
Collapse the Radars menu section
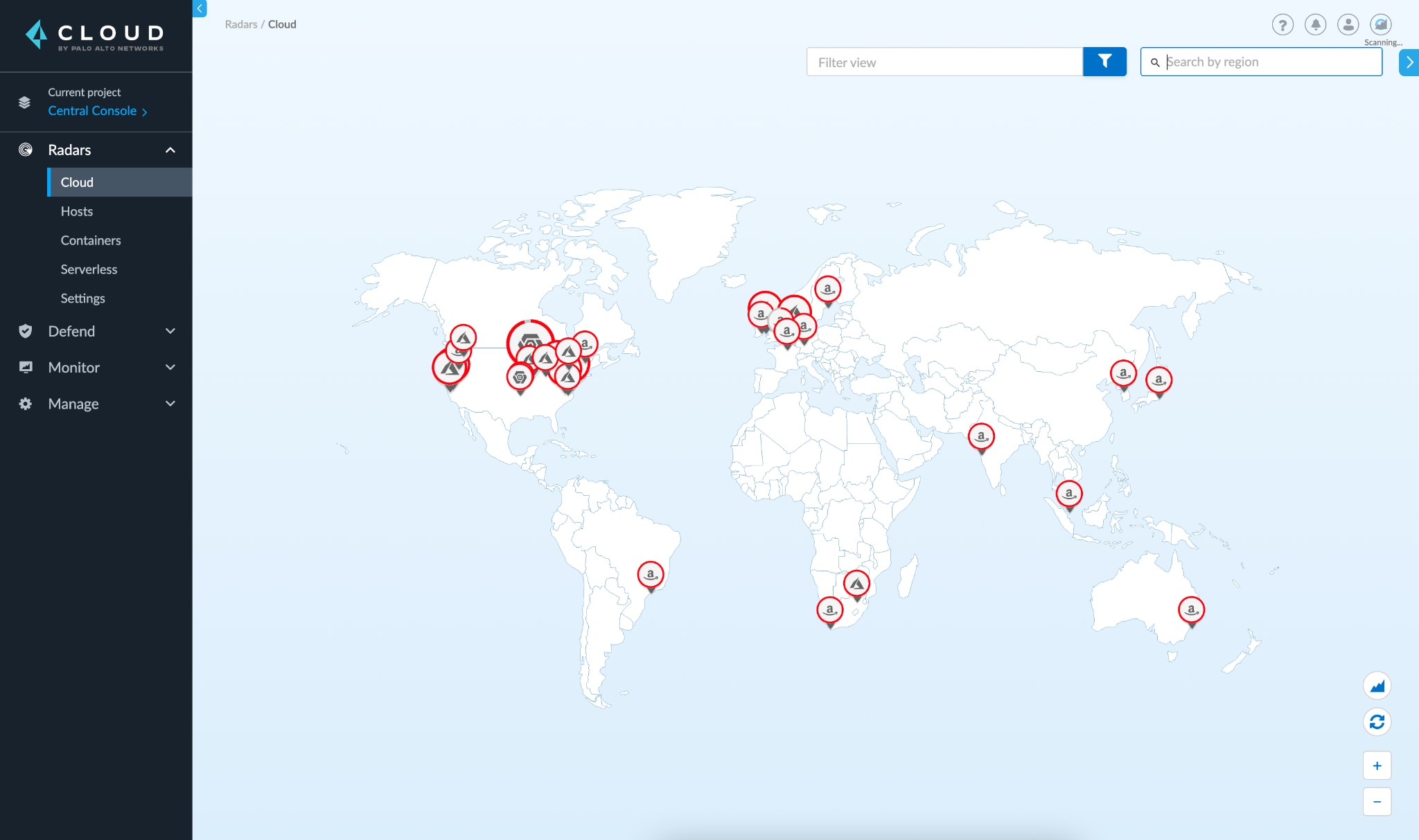[x=170, y=150]
